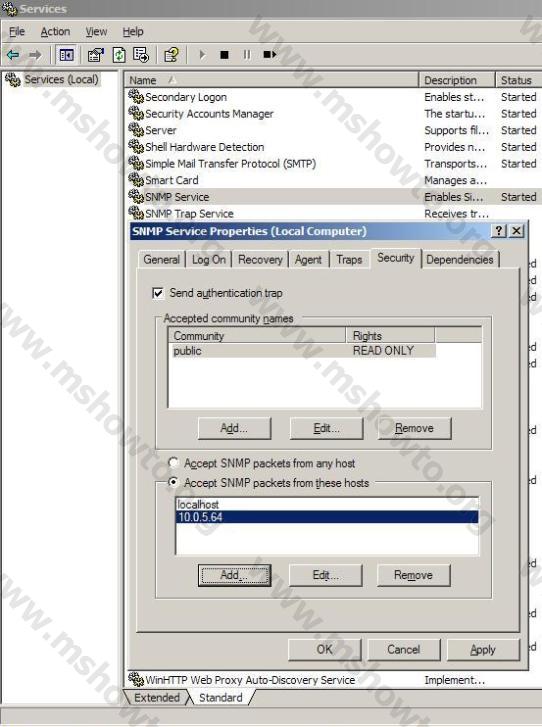Click the Refresh toolbar icon
542x727 pixels.
click(119, 55)
